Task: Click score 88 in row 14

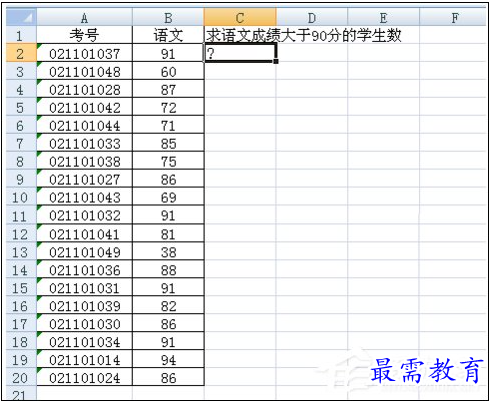Action: tap(168, 269)
